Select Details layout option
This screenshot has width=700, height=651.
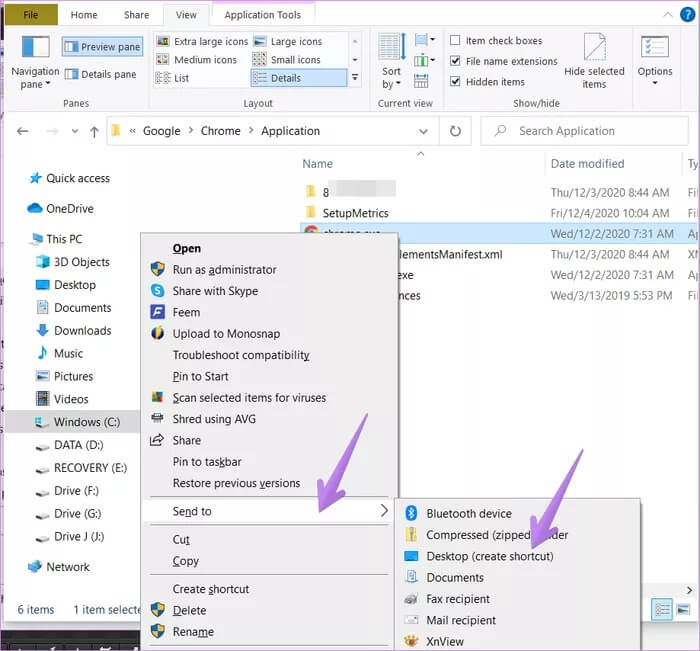click(x=298, y=78)
